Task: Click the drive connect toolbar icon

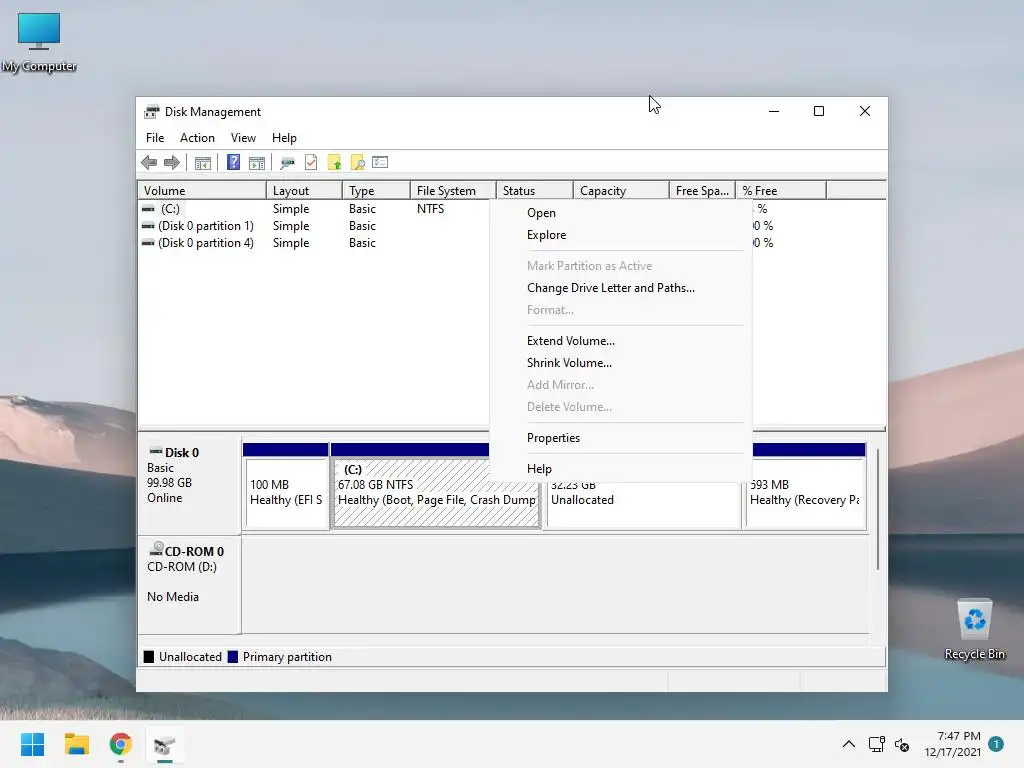Action: click(x=287, y=163)
